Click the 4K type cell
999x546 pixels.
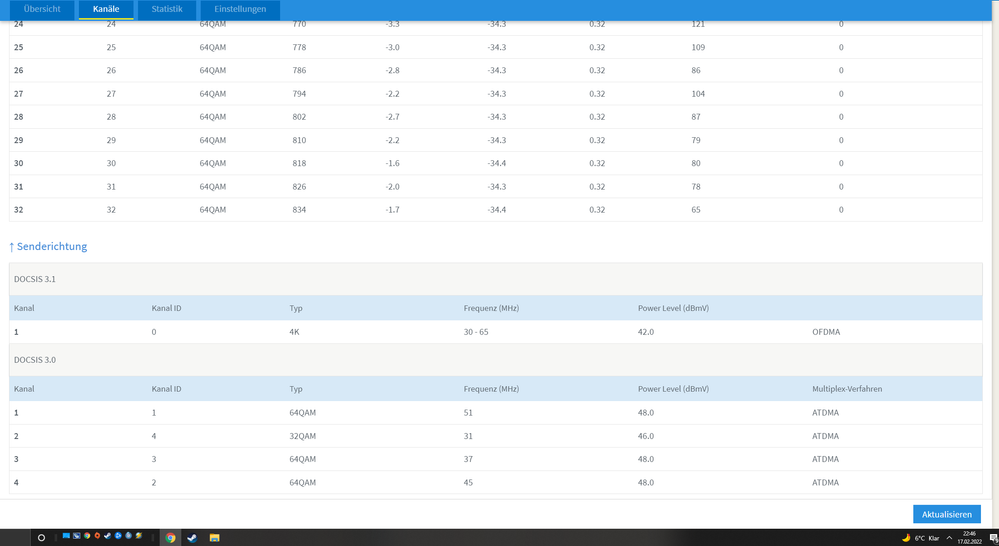click(296, 332)
